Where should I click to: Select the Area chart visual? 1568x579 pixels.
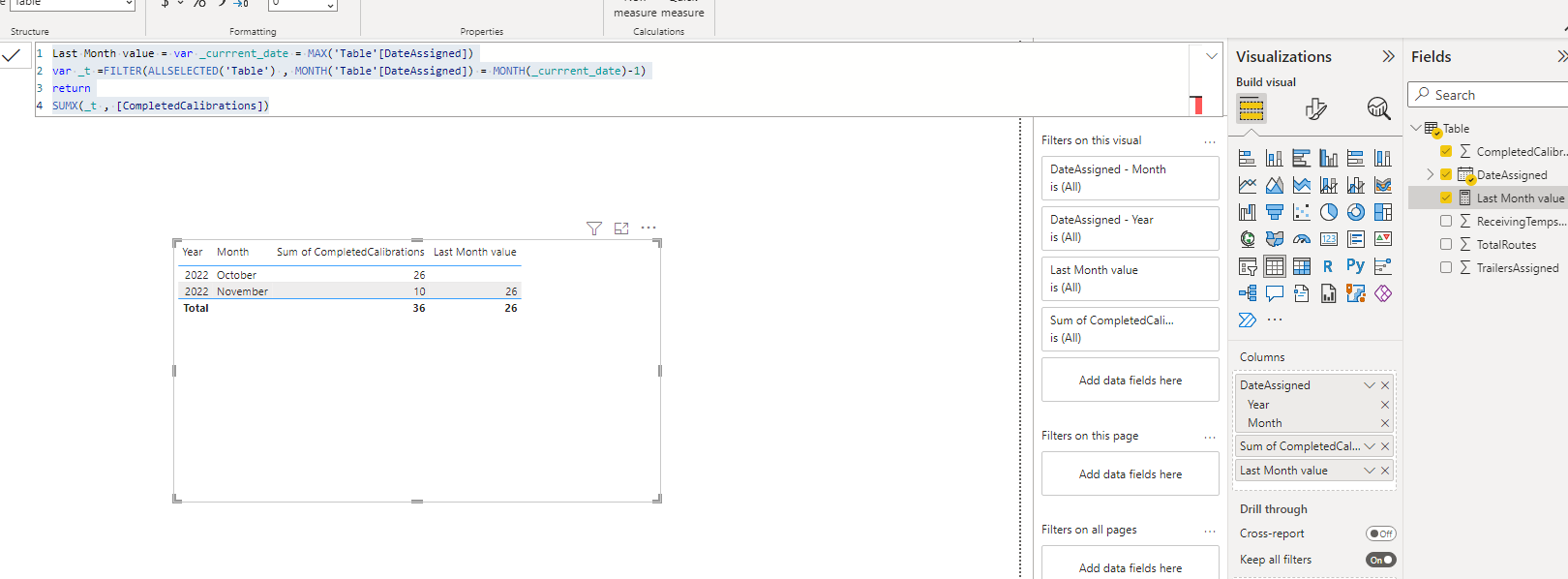tap(1274, 185)
